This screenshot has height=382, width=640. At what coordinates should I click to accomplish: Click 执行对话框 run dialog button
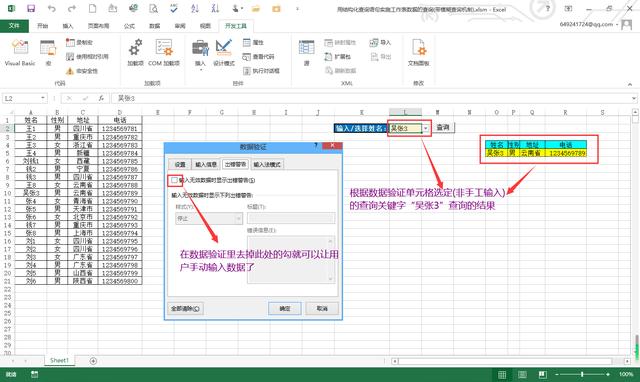[x=261, y=71]
